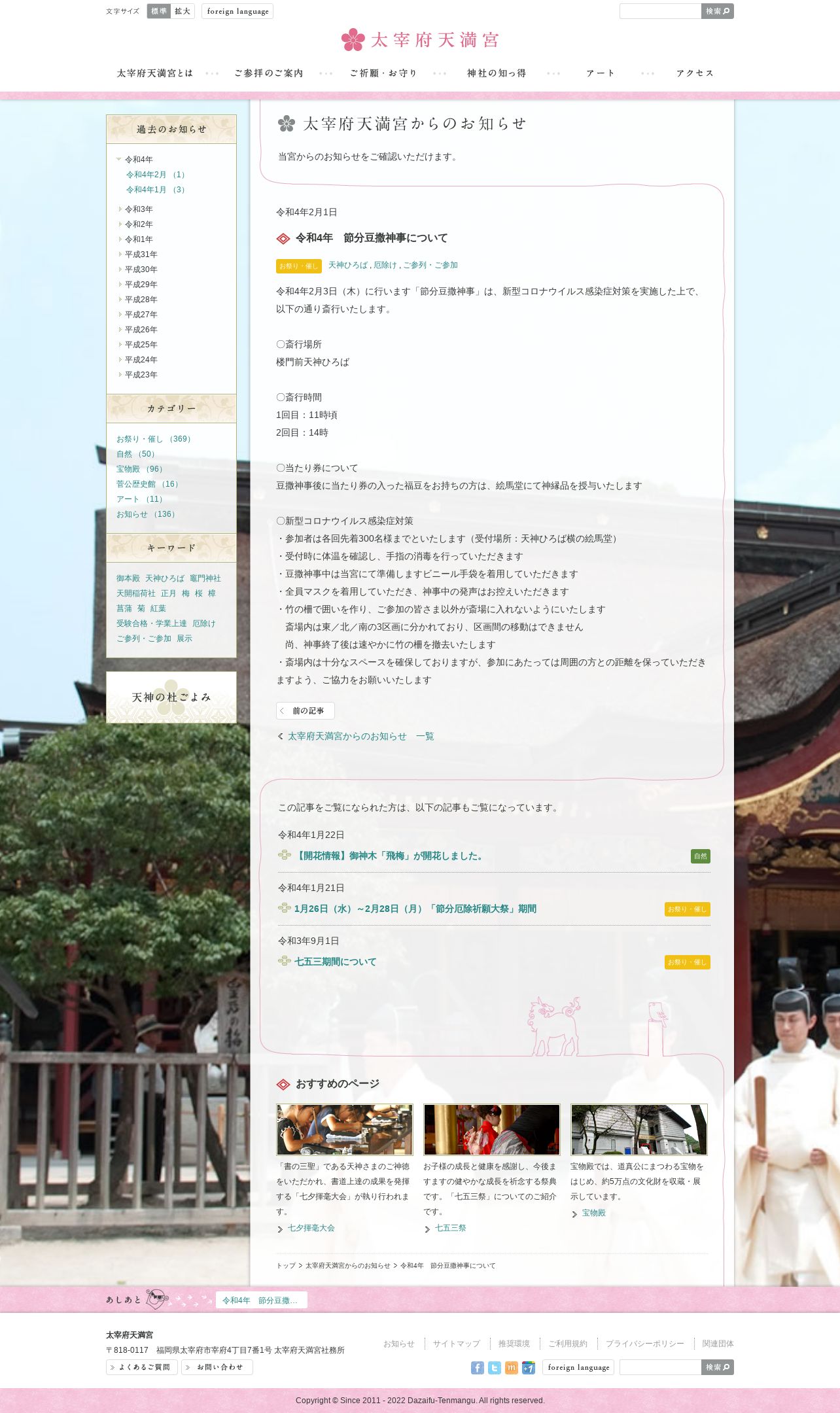
Task: Click the ご参列・ご参加 article tag
Action: pos(430,265)
